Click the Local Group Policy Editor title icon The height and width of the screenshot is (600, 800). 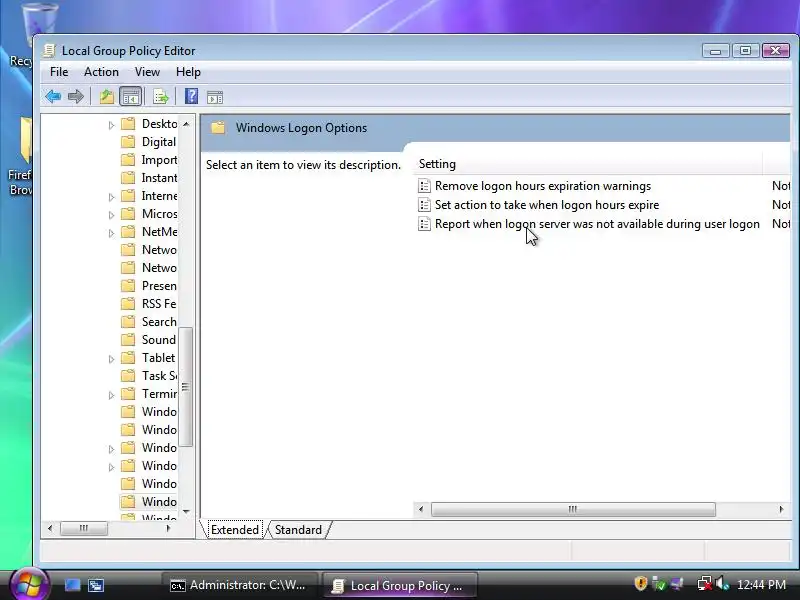point(49,51)
